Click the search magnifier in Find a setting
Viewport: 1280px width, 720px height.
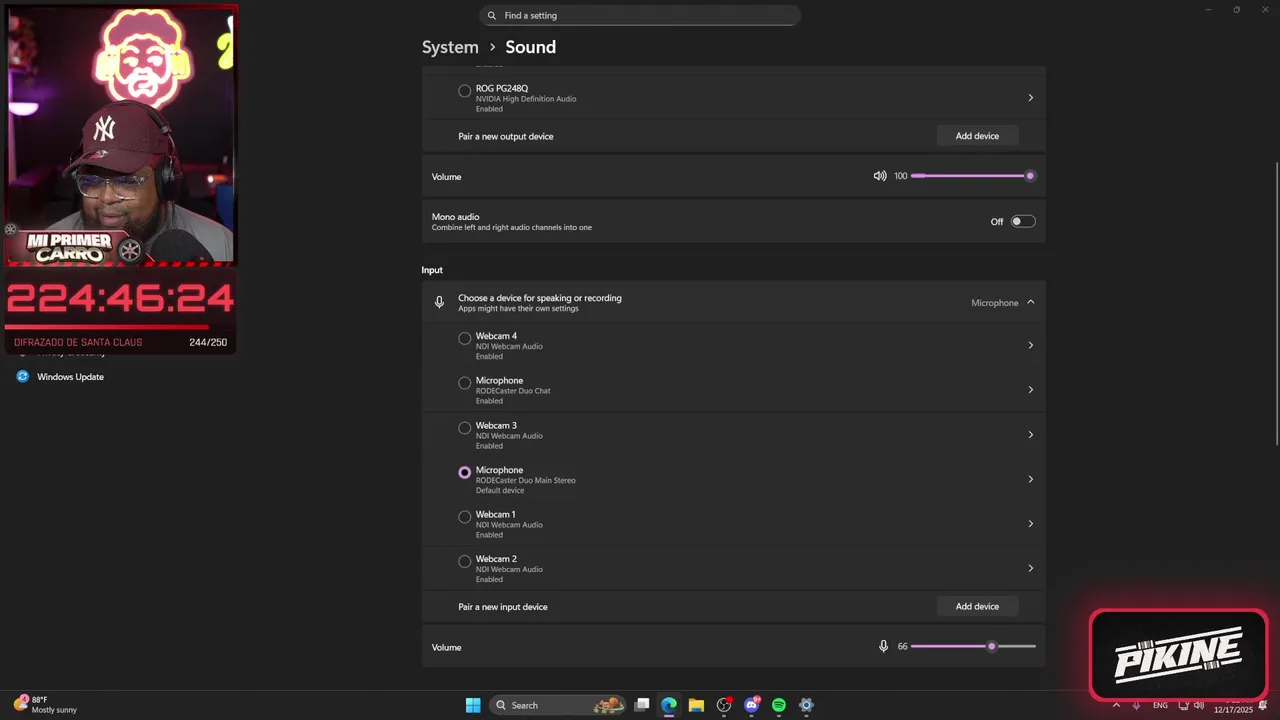pyautogui.click(x=492, y=16)
